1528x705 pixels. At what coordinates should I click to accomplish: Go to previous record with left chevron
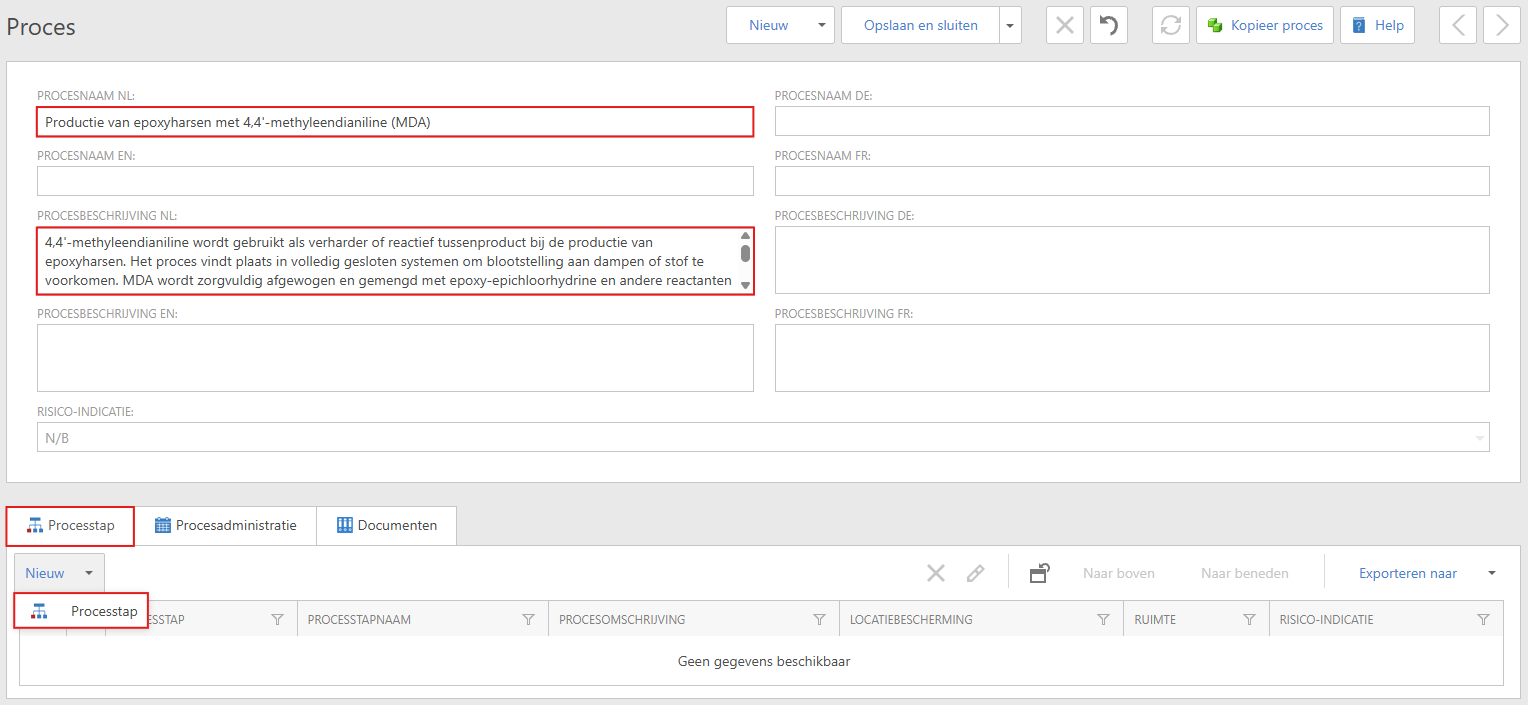1457,26
